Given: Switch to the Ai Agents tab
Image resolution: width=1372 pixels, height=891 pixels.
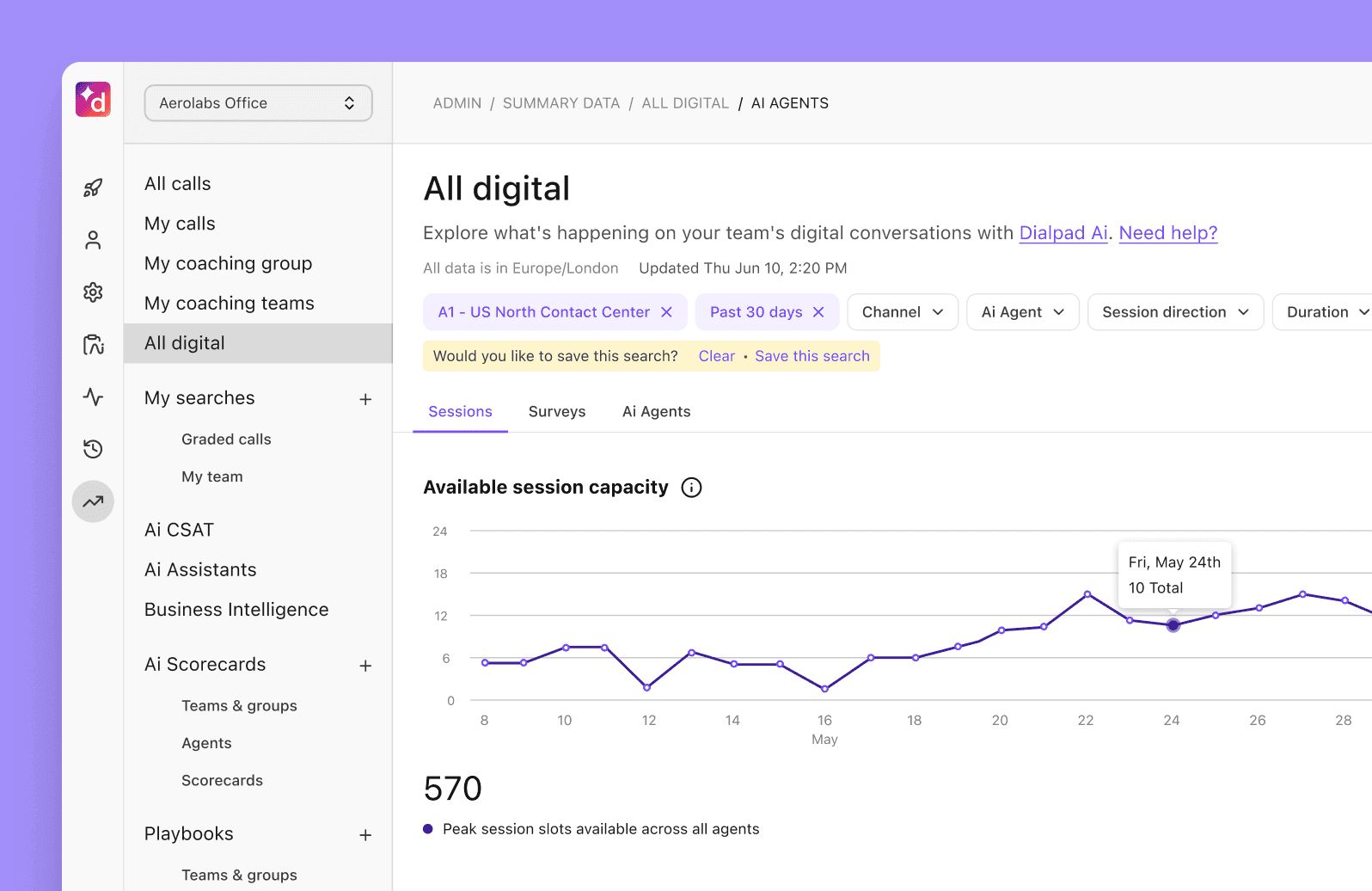Looking at the screenshot, I should coord(656,412).
